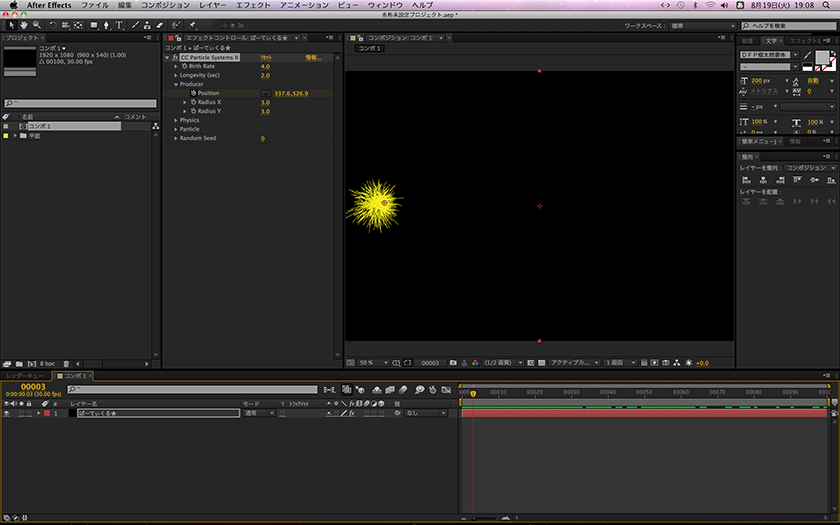Click the exposure reset icon in viewer
Screen dimensions: 840x525
tap(689, 363)
